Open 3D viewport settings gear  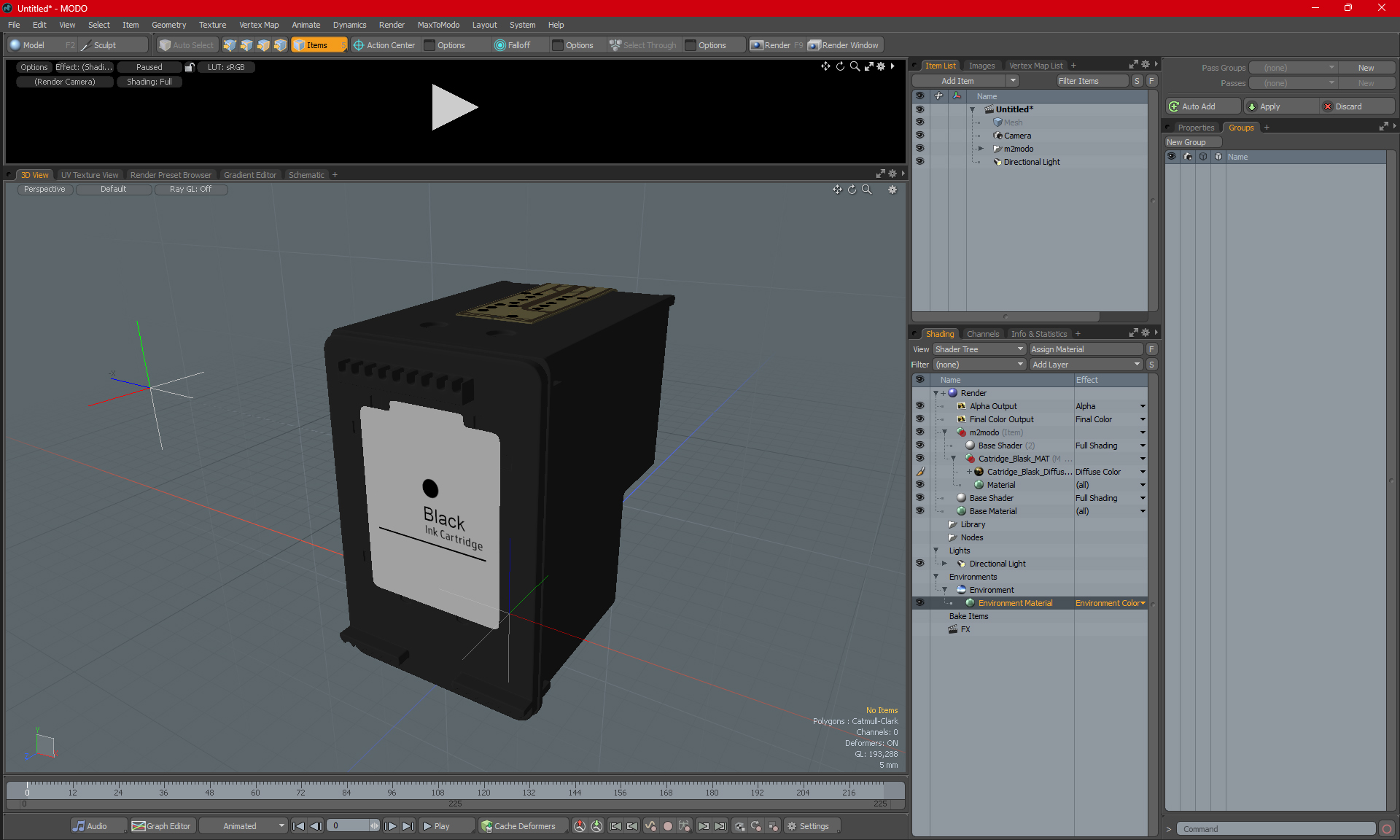(x=892, y=190)
